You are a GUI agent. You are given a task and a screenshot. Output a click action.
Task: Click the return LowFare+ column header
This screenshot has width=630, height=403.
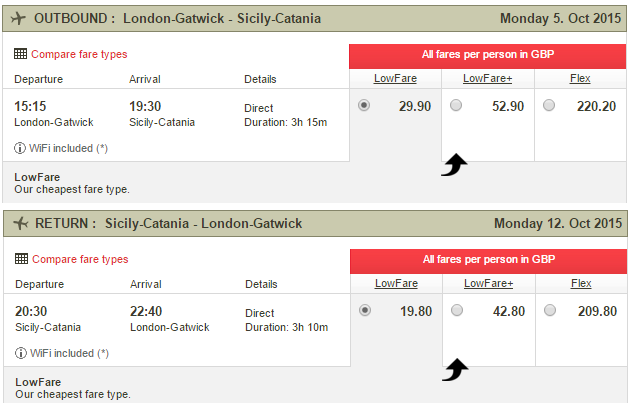[489, 283]
